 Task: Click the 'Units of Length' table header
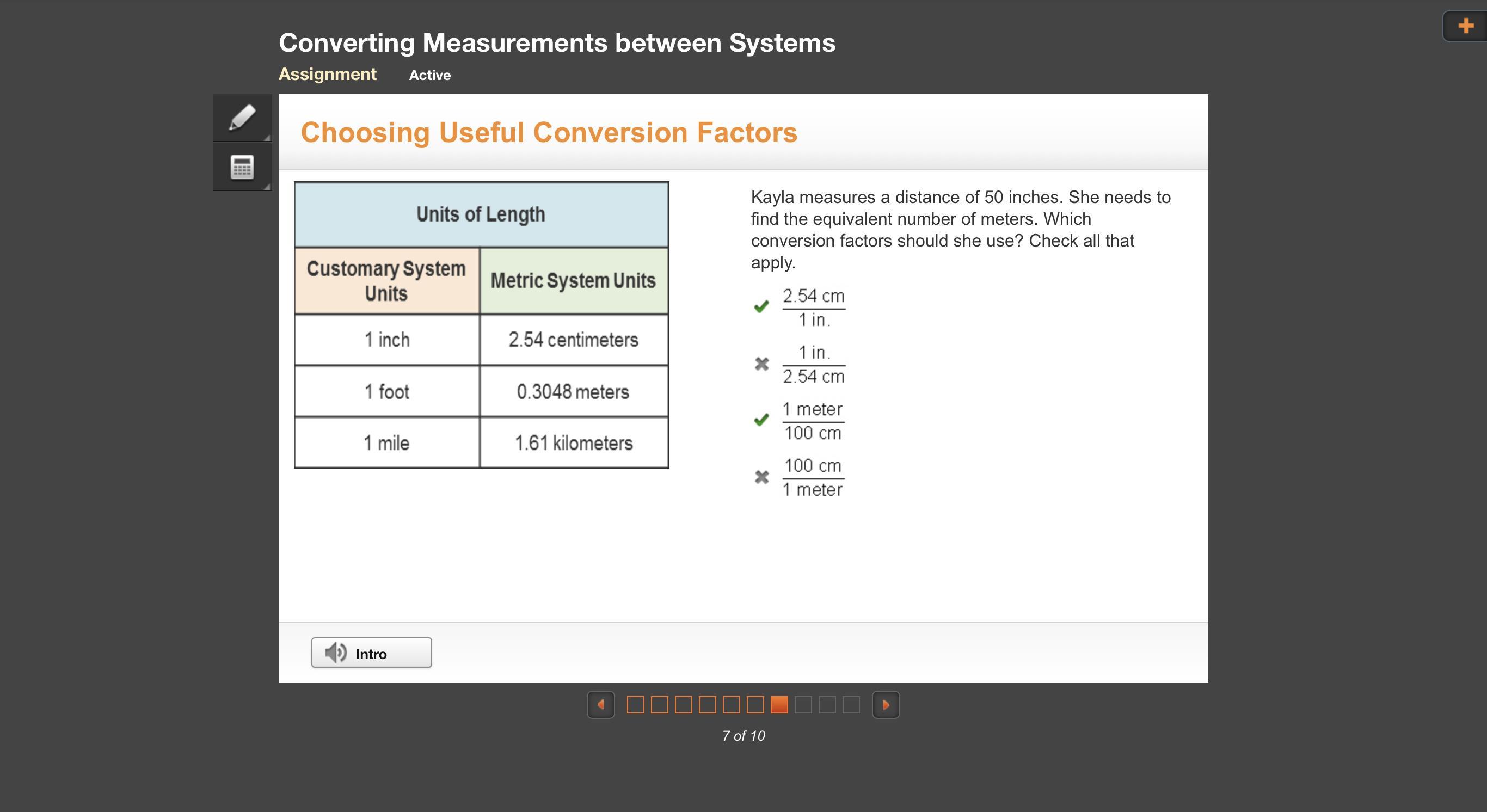[482, 214]
